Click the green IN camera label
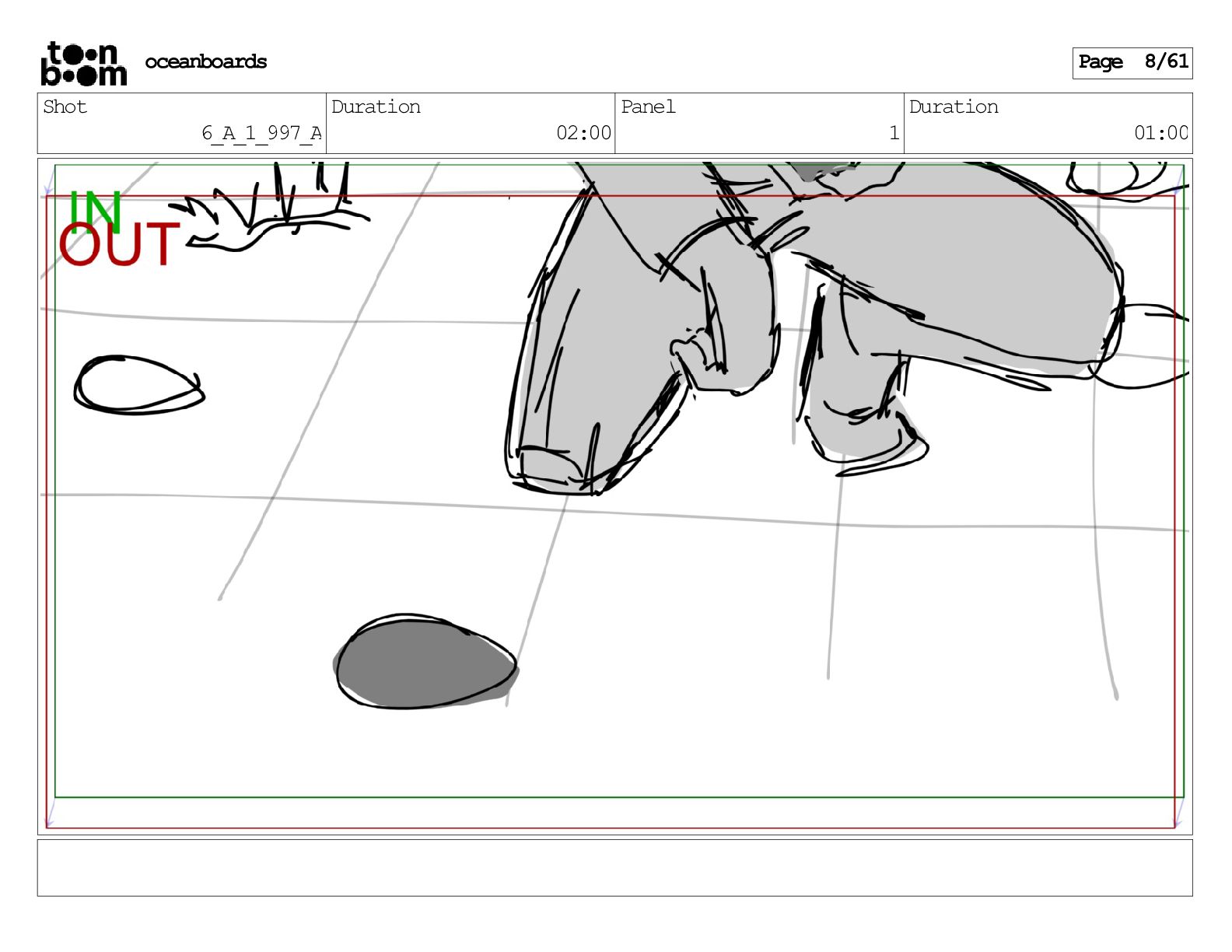 [x=95, y=211]
